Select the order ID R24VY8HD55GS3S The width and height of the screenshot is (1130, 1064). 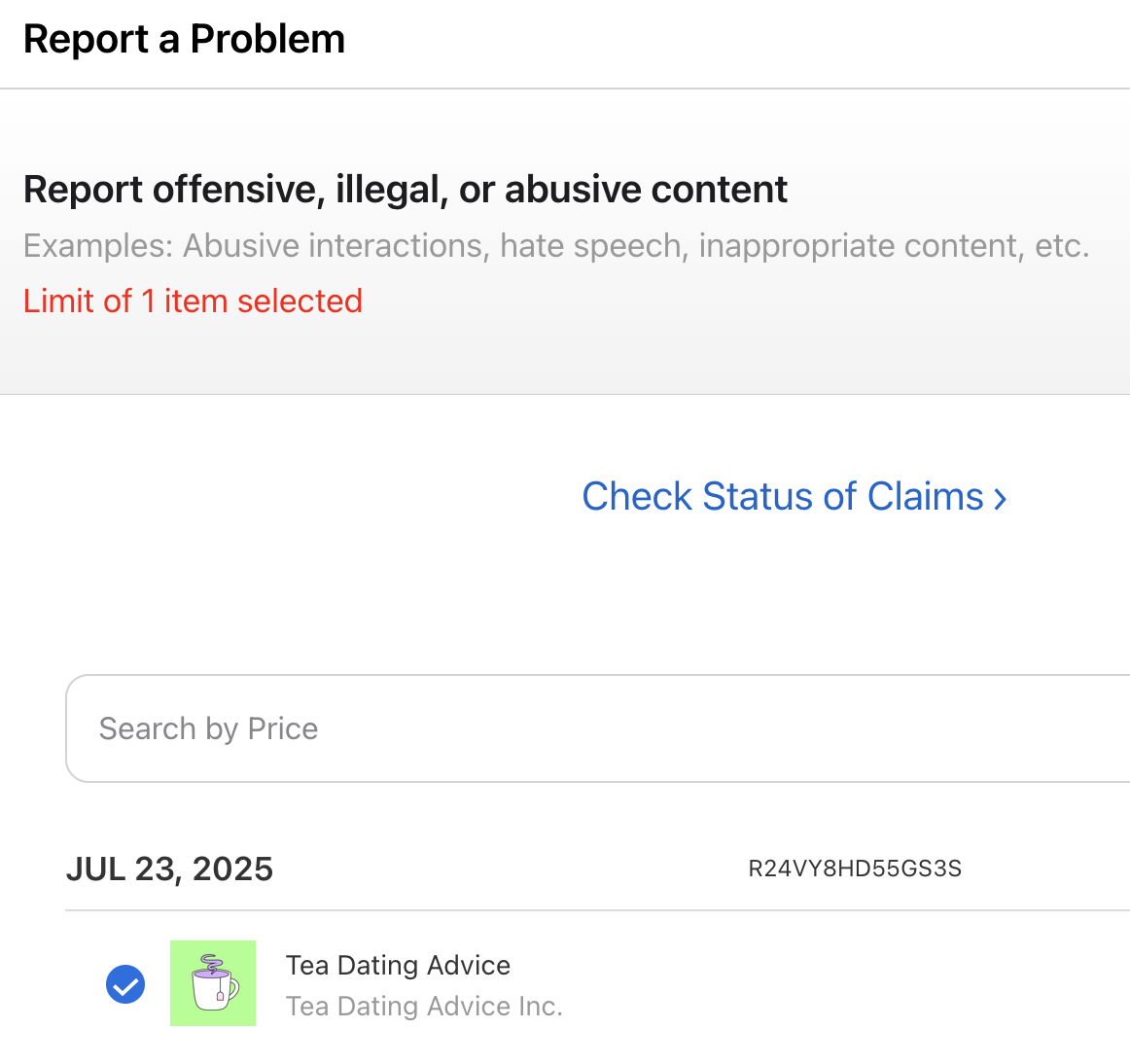pos(855,869)
